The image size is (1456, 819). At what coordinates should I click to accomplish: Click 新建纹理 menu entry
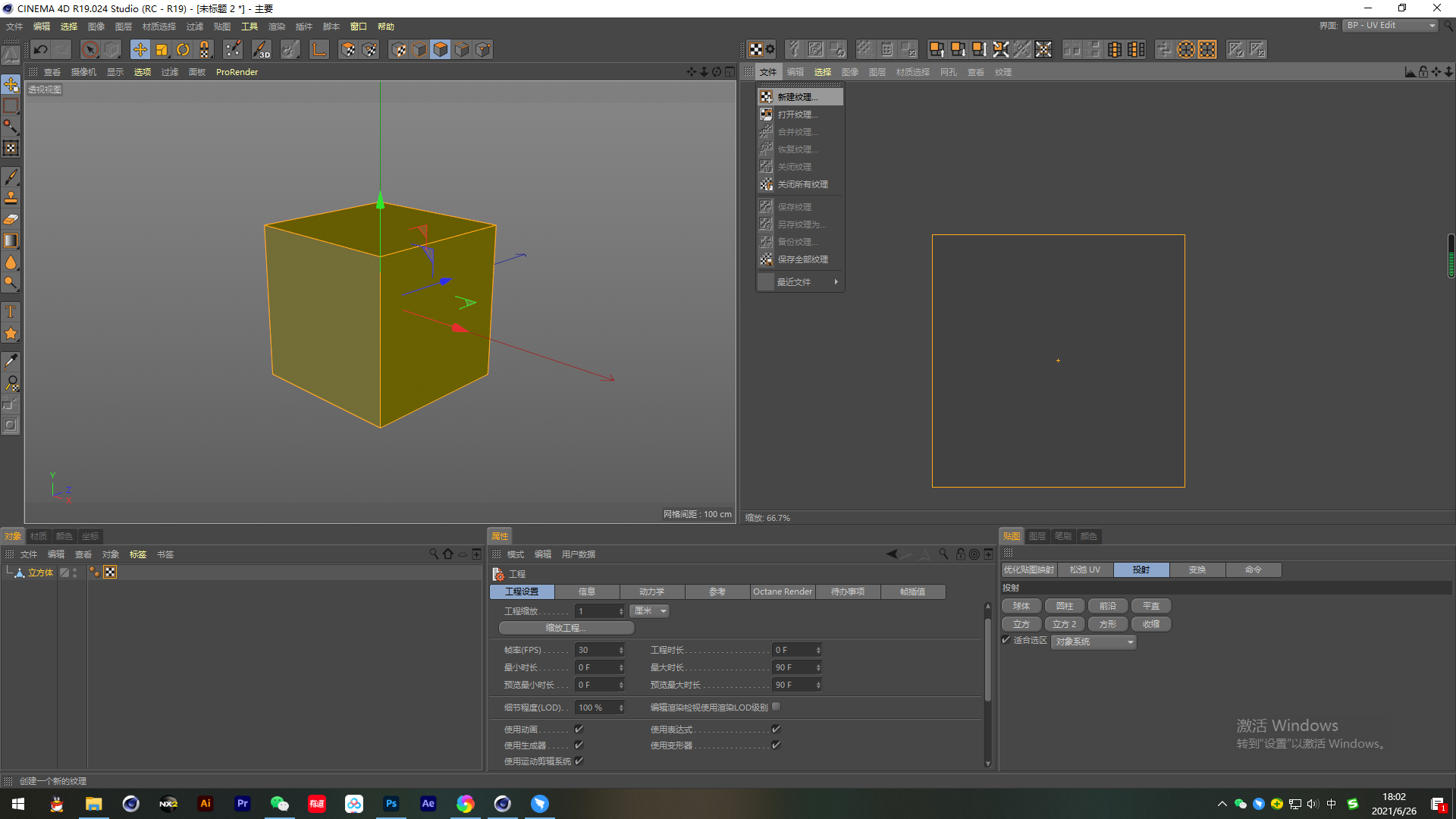click(x=797, y=97)
